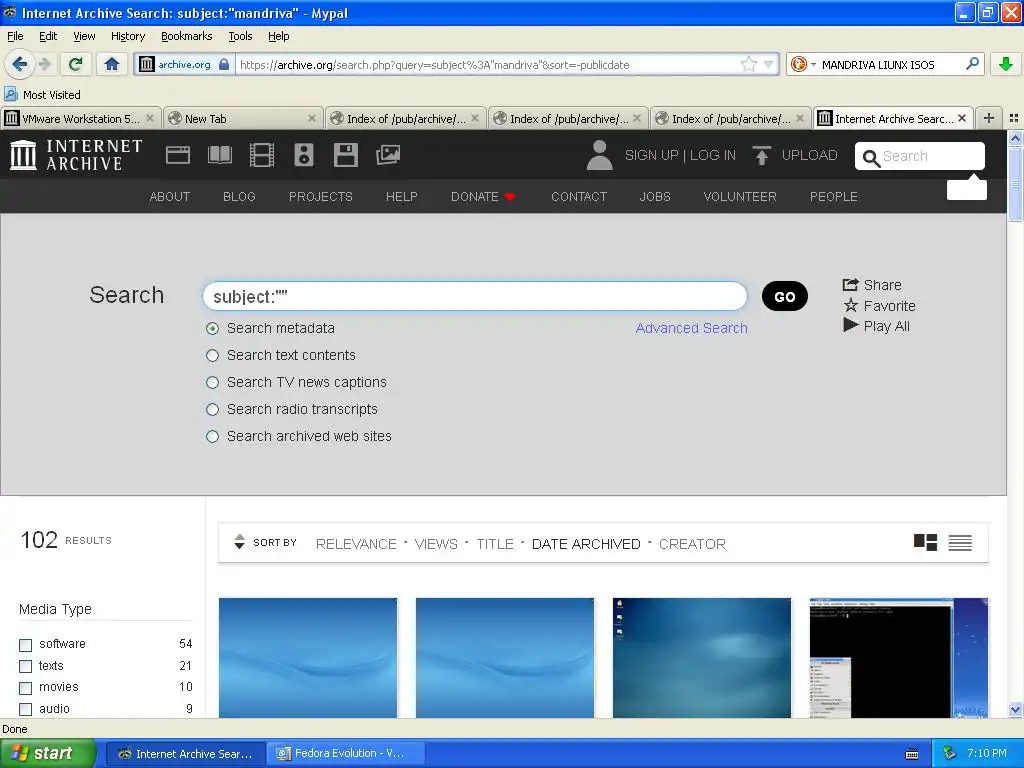This screenshot has width=1024, height=768.
Task: Open the Video film-strip icon
Action: pos(262,155)
